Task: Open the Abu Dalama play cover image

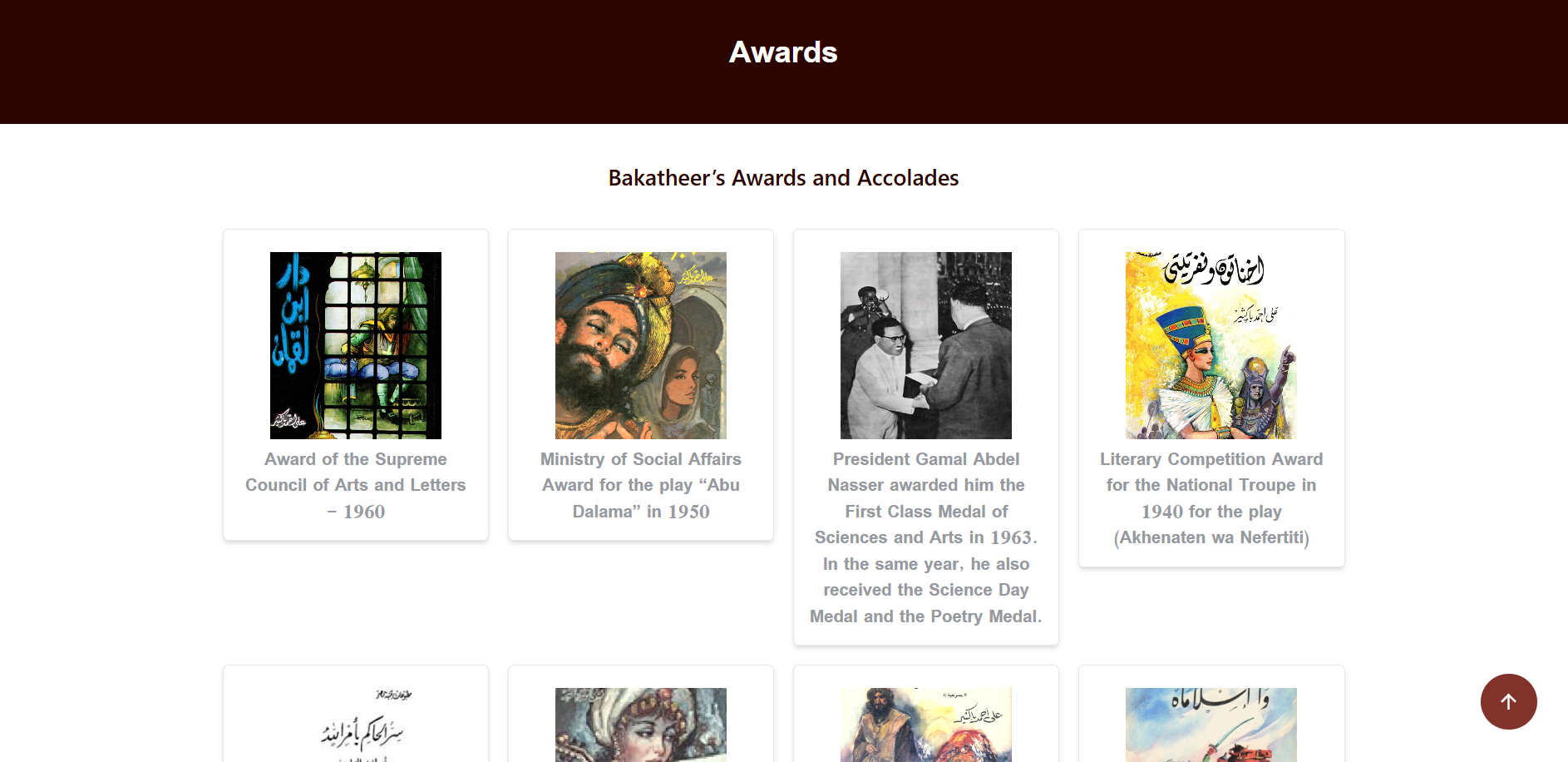Action: tap(641, 345)
